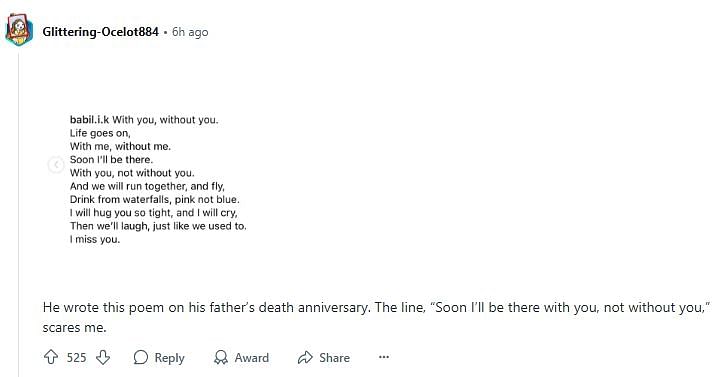Click the 525 vote count
715x377 pixels.
76,358
